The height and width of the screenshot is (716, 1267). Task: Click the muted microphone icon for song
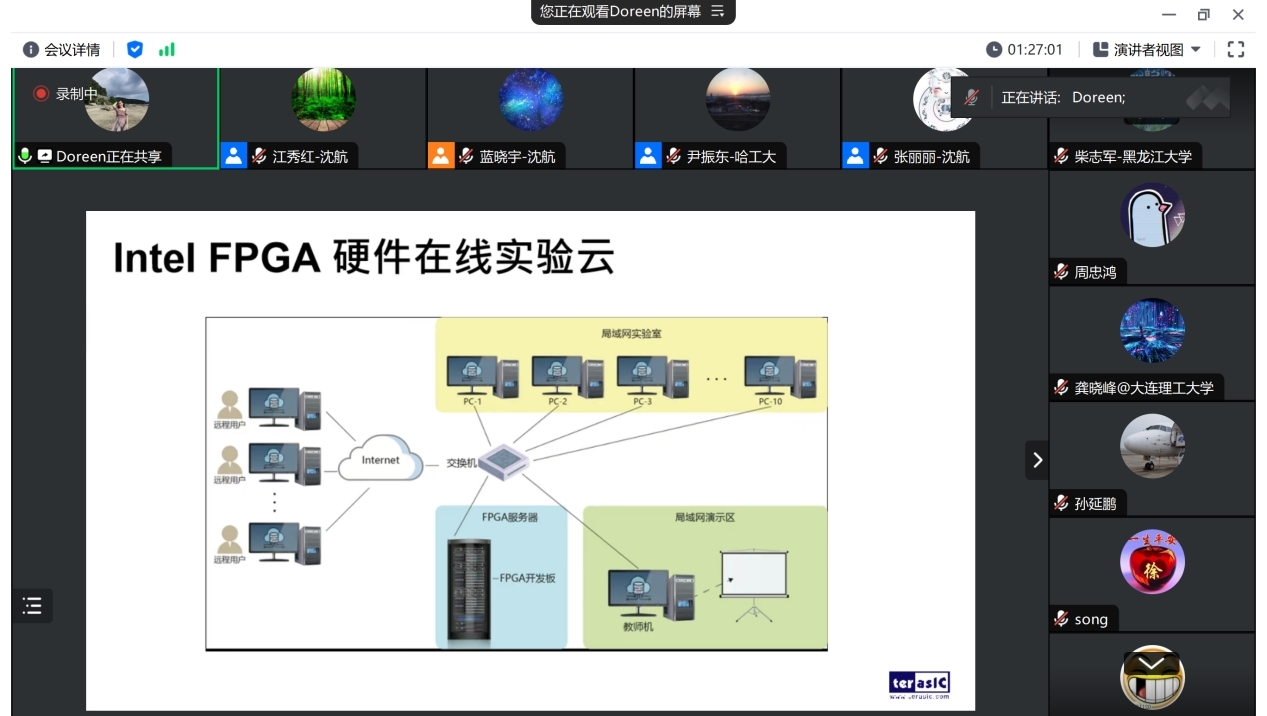tap(1061, 620)
